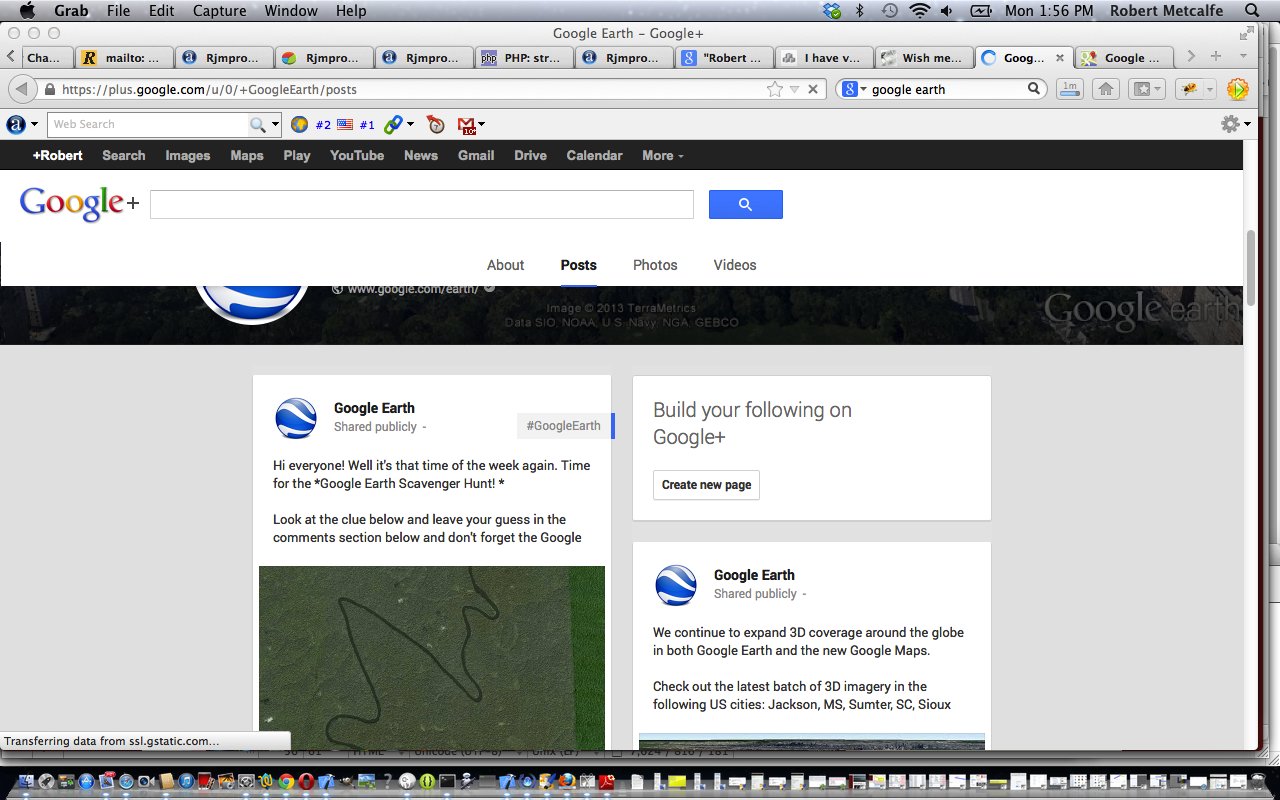Viewport: 1280px width, 800px height.
Task: Expand the More dropdown in Google bar
Action: pos(662,155)
